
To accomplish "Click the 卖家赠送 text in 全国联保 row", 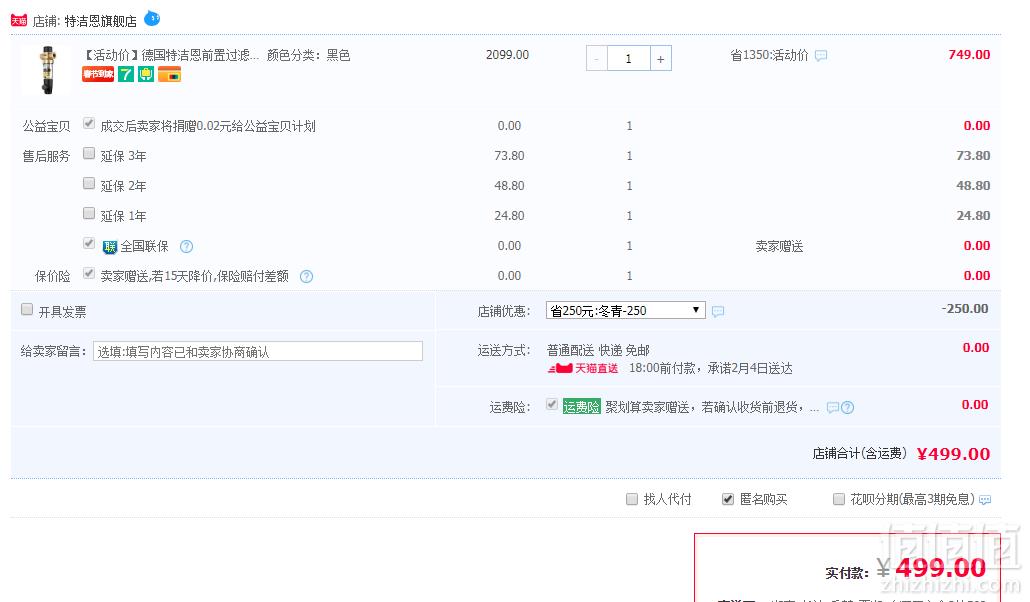I will pos(779,246).
